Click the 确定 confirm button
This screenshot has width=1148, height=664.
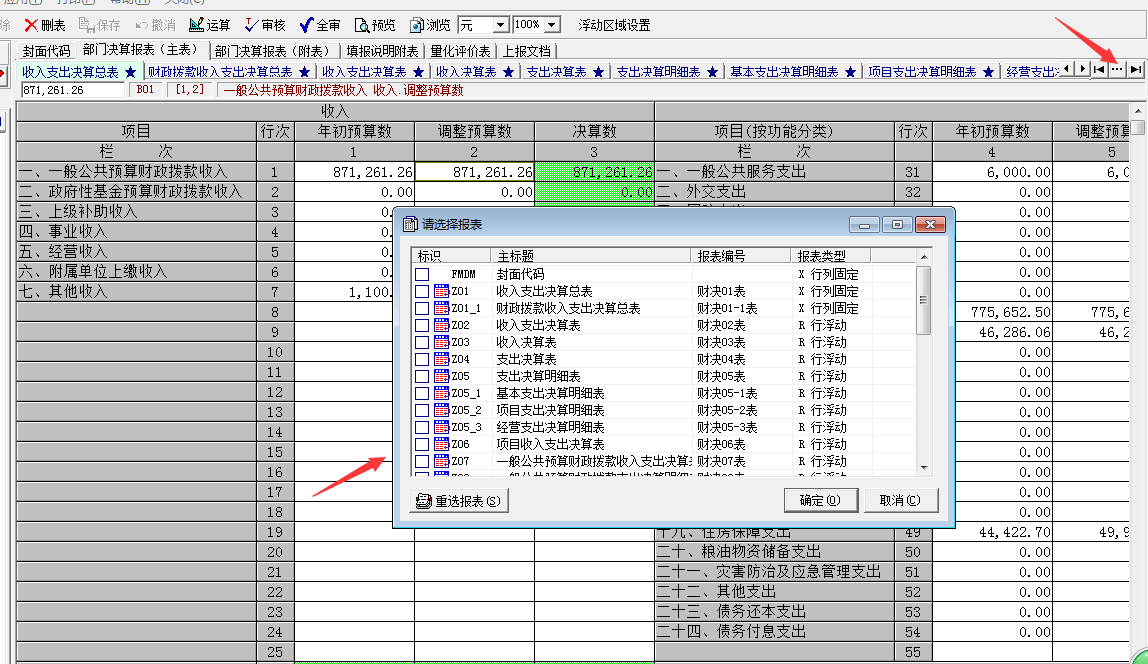coord(820,499)
